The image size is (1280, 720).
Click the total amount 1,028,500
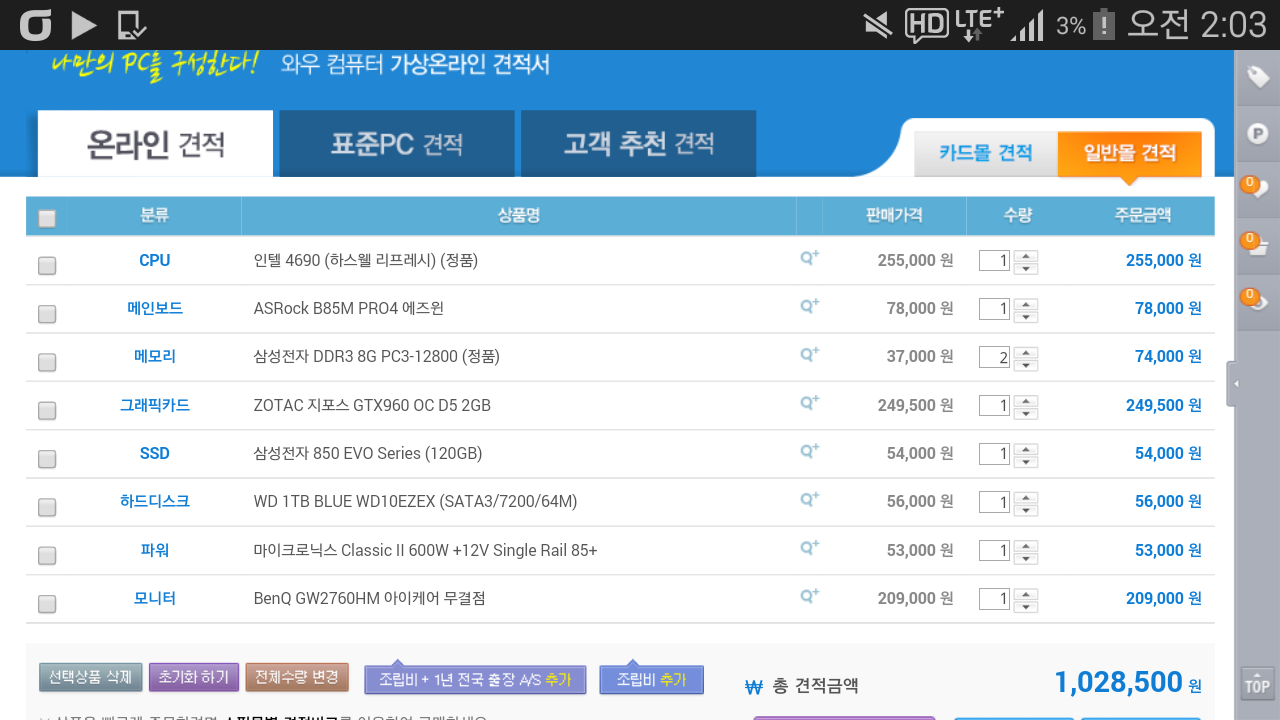1118,683
